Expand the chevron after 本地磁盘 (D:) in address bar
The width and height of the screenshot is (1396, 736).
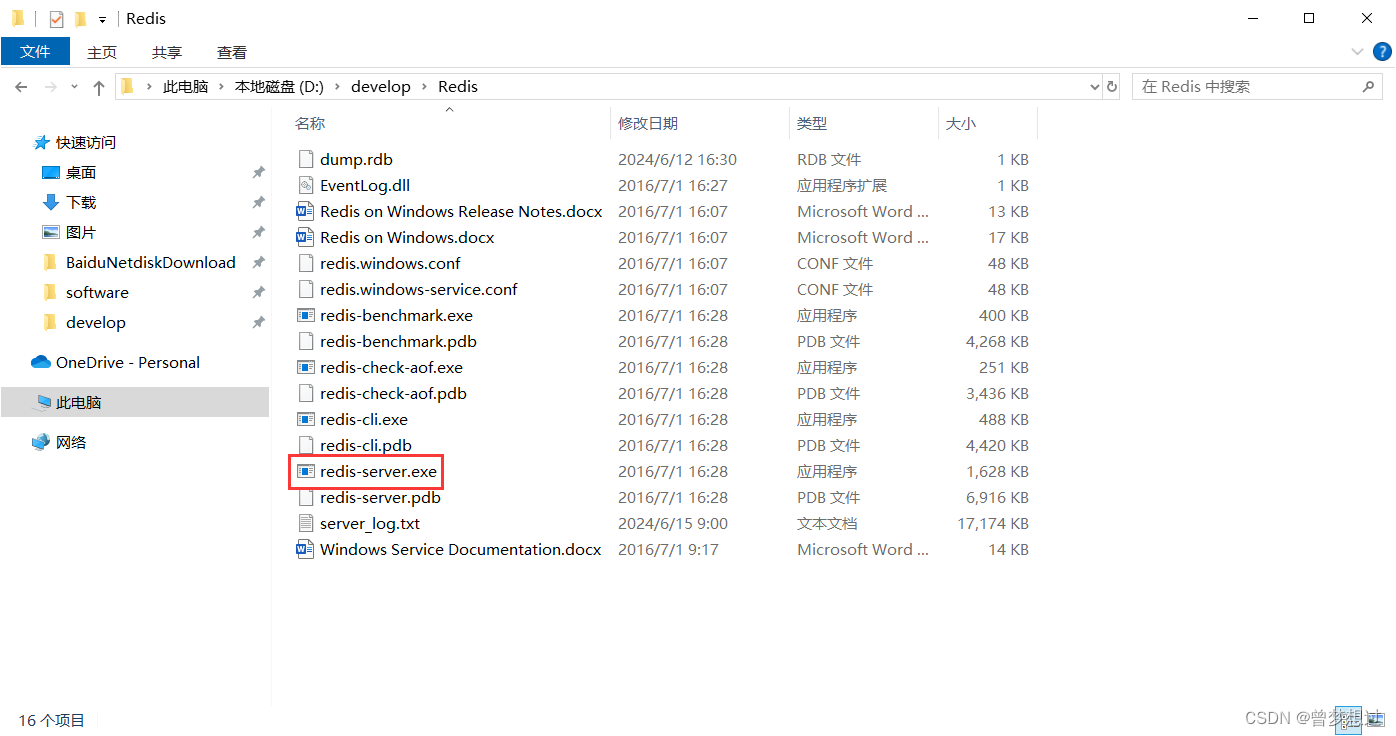[x=338, y=87]
